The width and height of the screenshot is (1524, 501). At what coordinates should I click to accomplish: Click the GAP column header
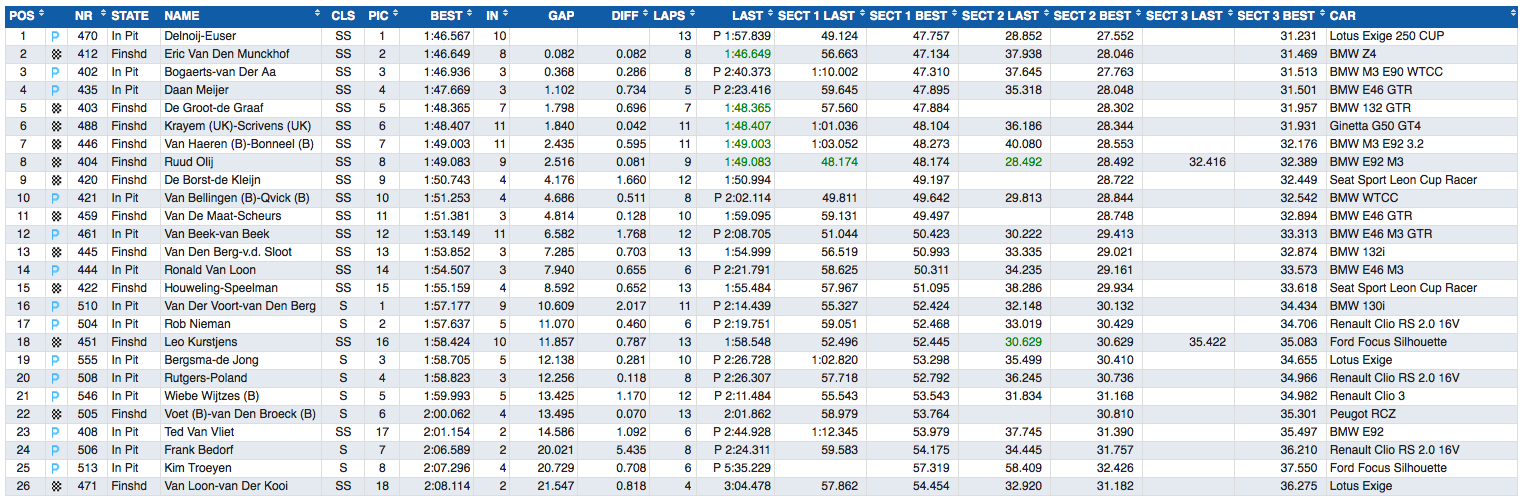coord(561,16)
